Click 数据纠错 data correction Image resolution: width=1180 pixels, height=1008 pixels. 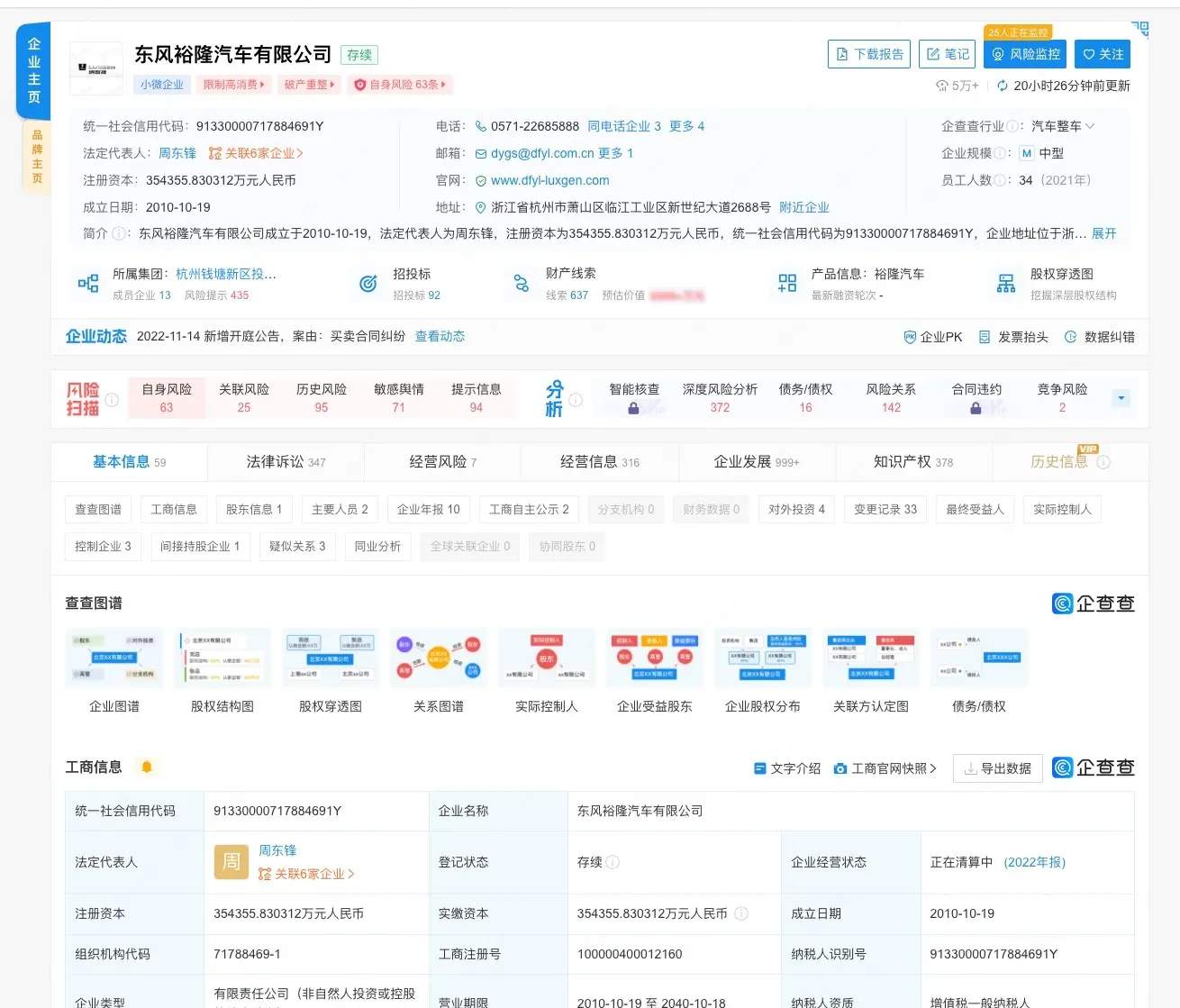pyautogui.click(x=1099, y=337)
